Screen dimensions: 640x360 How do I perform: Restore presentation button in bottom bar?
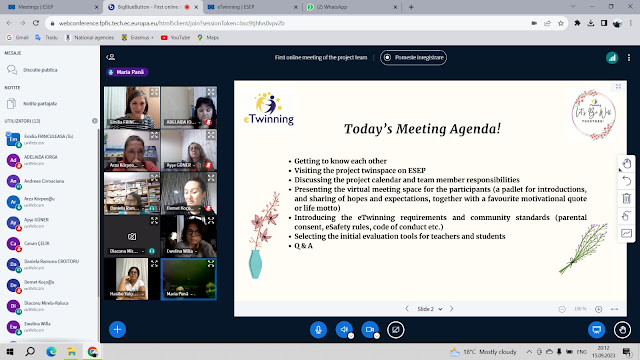point(596,330)
